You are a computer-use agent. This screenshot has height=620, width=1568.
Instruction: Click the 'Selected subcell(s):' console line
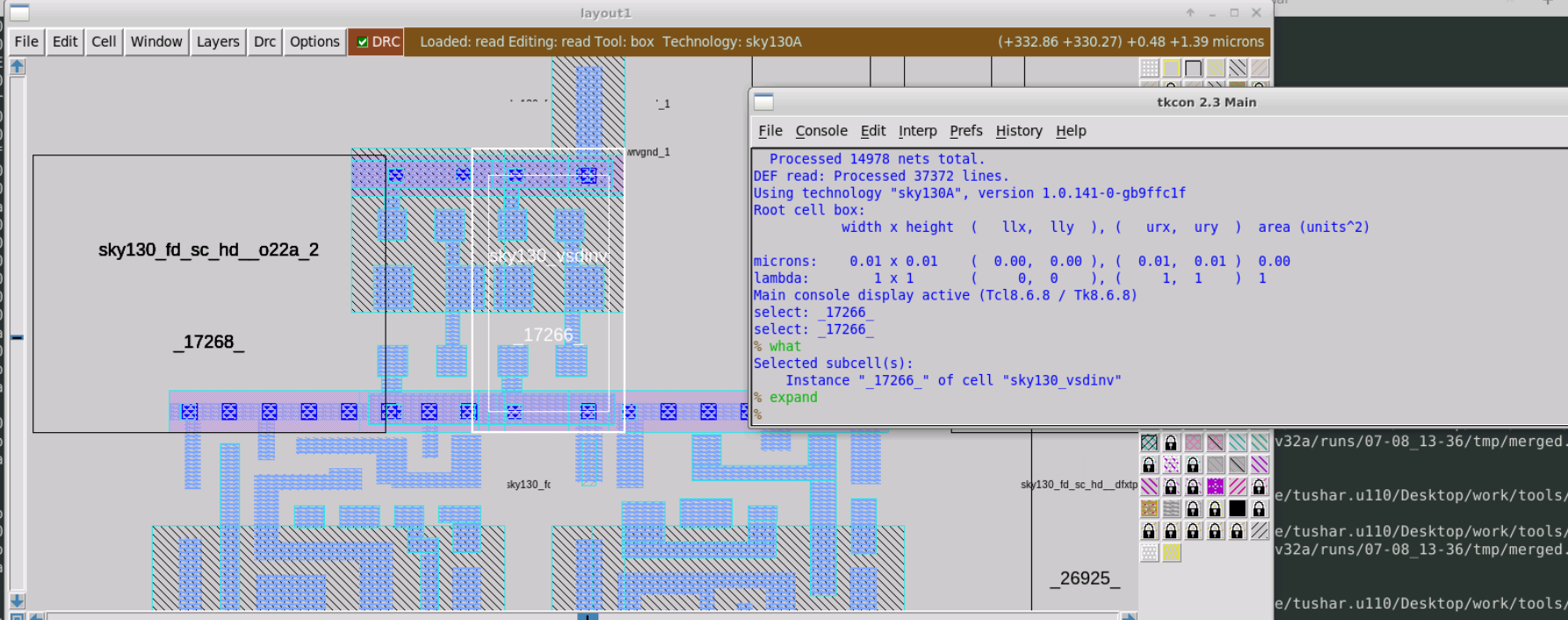(833, 363)
